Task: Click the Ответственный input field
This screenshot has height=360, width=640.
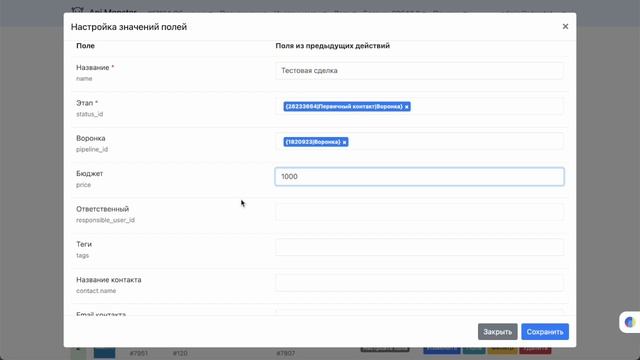Action: [x=420, y=212]
